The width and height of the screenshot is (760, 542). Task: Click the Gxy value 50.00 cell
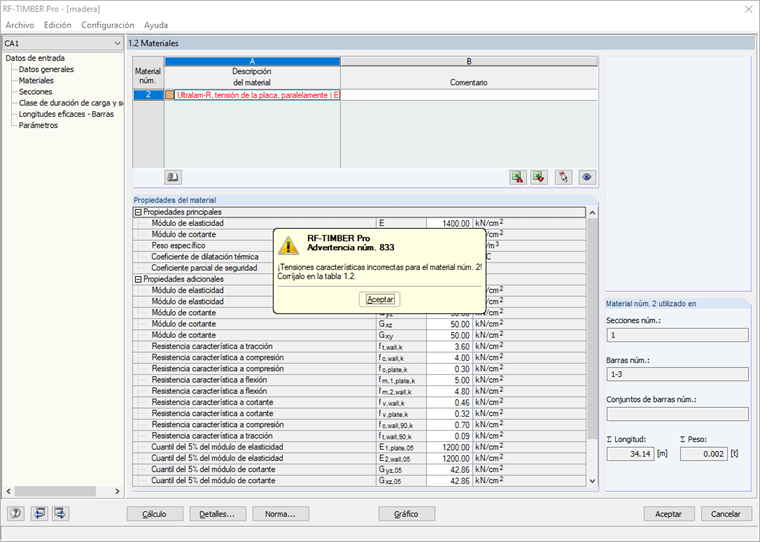pos(449,335)
